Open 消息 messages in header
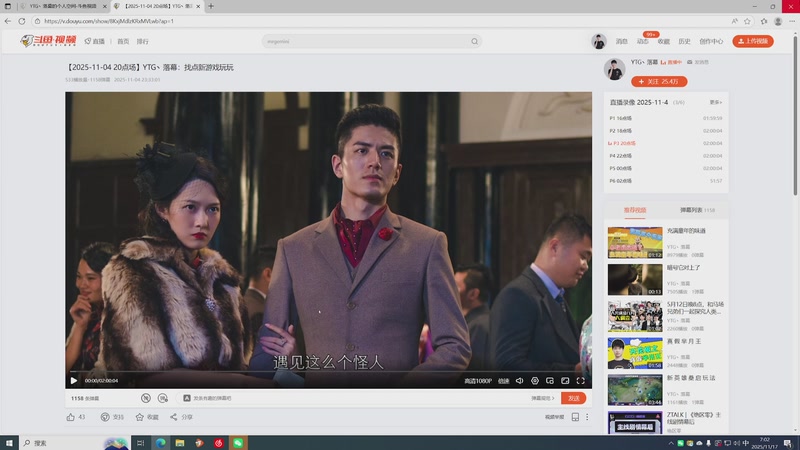The image size is (800, 450). point(621,41)
